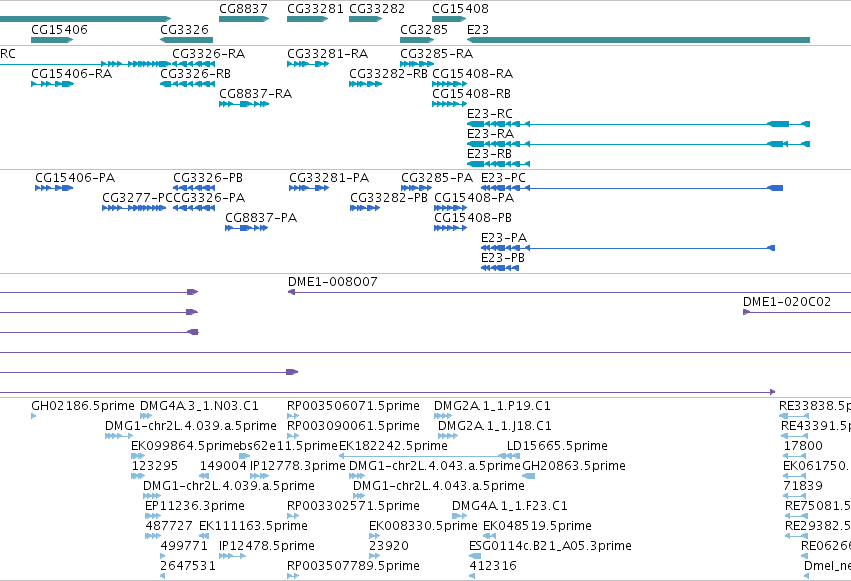Image resolution: width=851 pixels, height=581 pixels.
Task: Select feature labeled 412316
Action: [472, 576]
